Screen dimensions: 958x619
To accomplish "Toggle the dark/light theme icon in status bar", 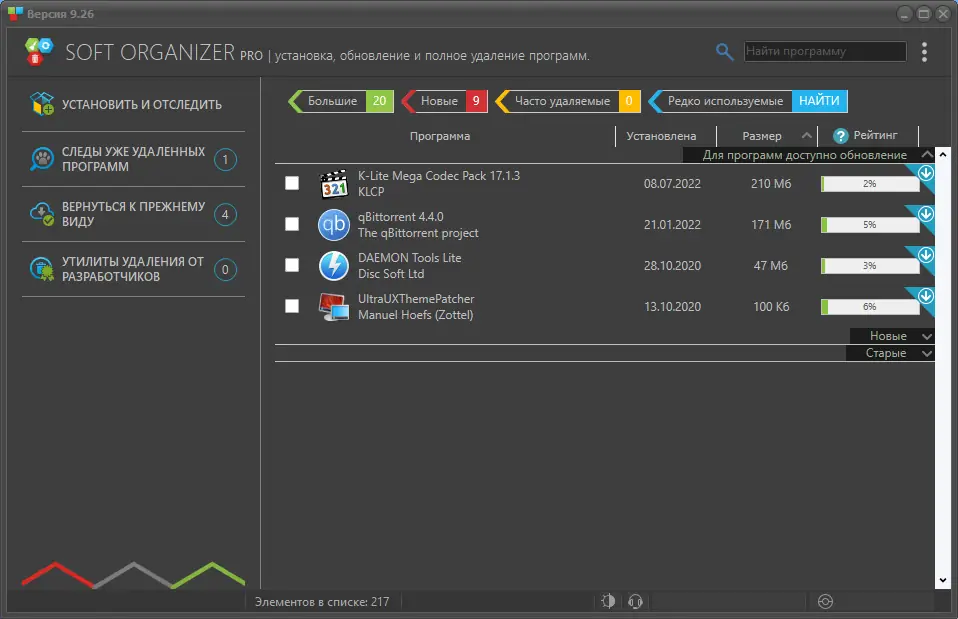I will pyautogui.click(x=608, y=601).
